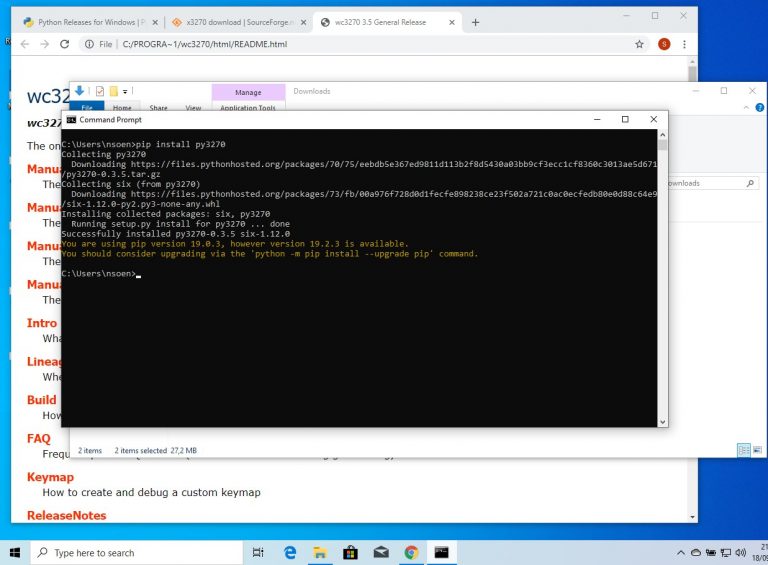768x565 pixels.
Task: Switch Explorer to details view
Action: 743,450
